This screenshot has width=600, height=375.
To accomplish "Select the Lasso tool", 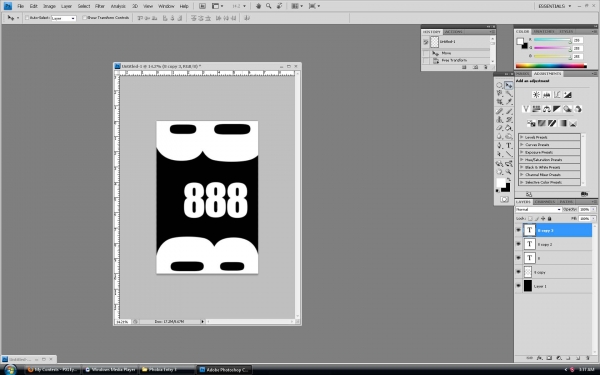I will tap(499, 93).
